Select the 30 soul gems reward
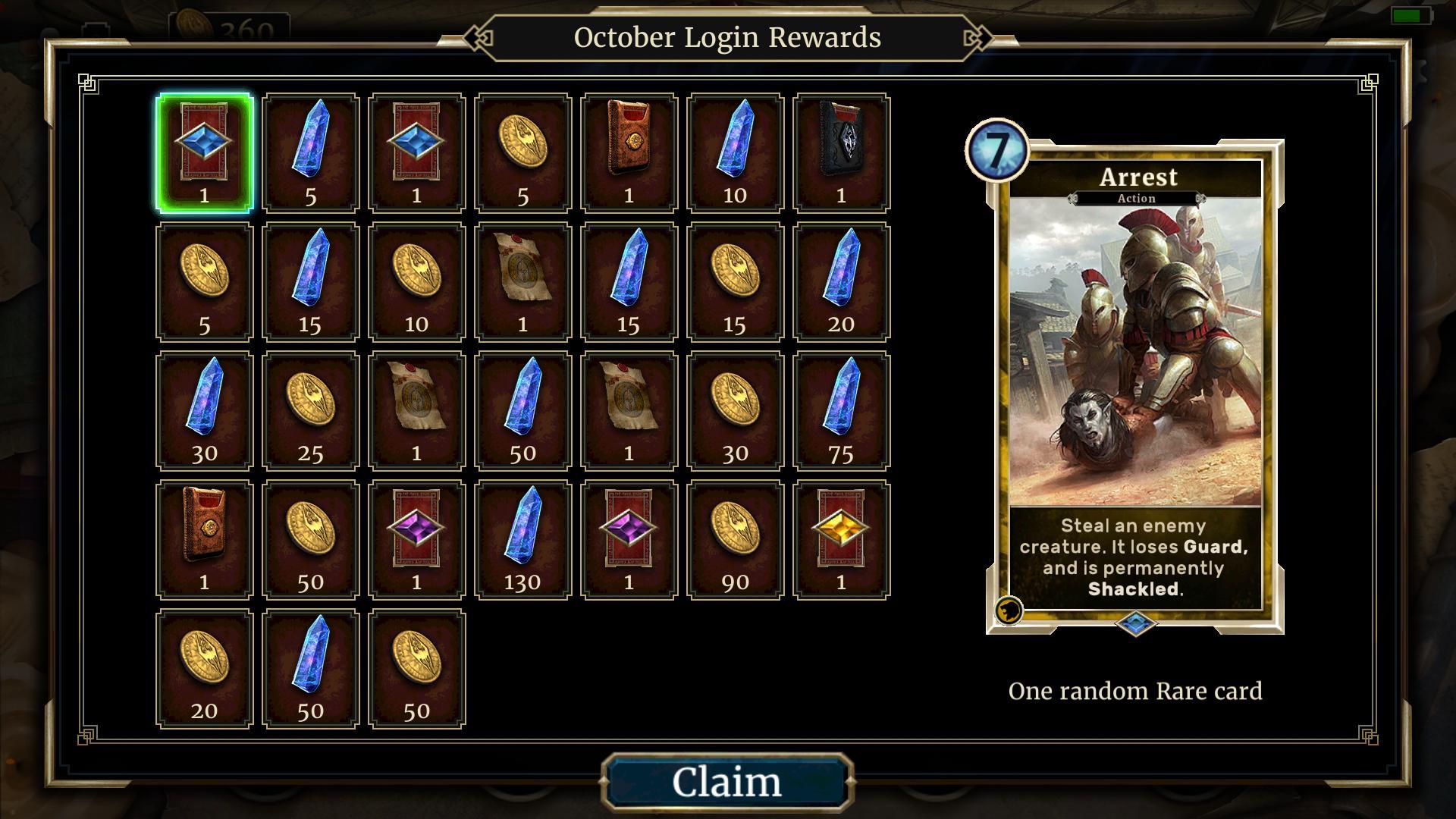The width and height of the screenshot is (1456, 819). point(204,410)
